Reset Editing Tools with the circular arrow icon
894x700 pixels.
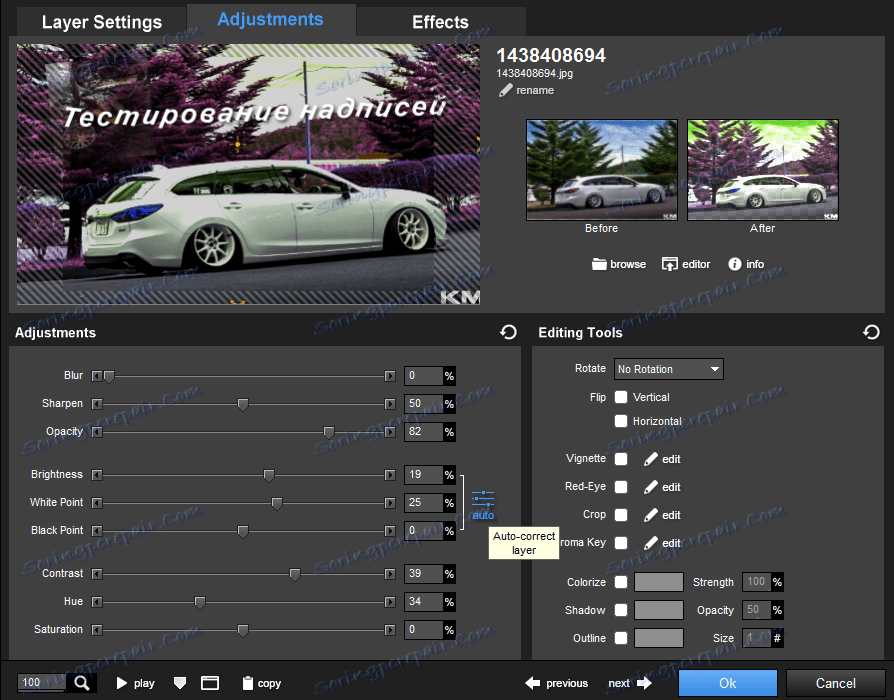click(x=871, y=332)
